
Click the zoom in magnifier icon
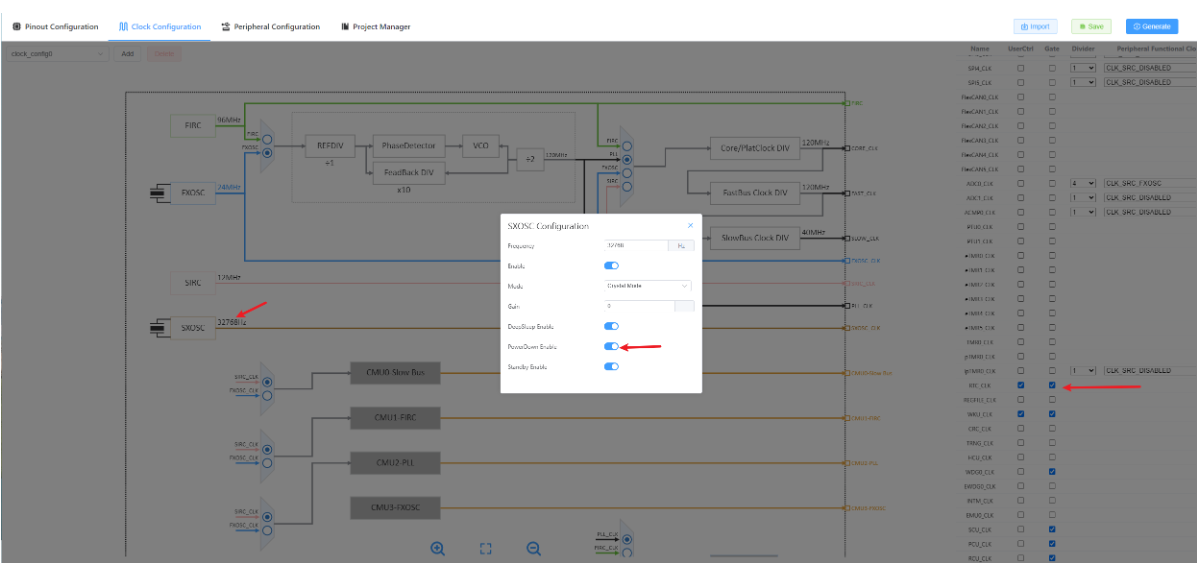(x=438, y=548)
